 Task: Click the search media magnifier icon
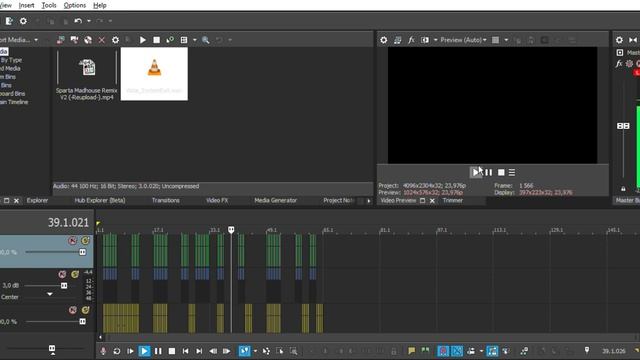(x=206, y=40)
